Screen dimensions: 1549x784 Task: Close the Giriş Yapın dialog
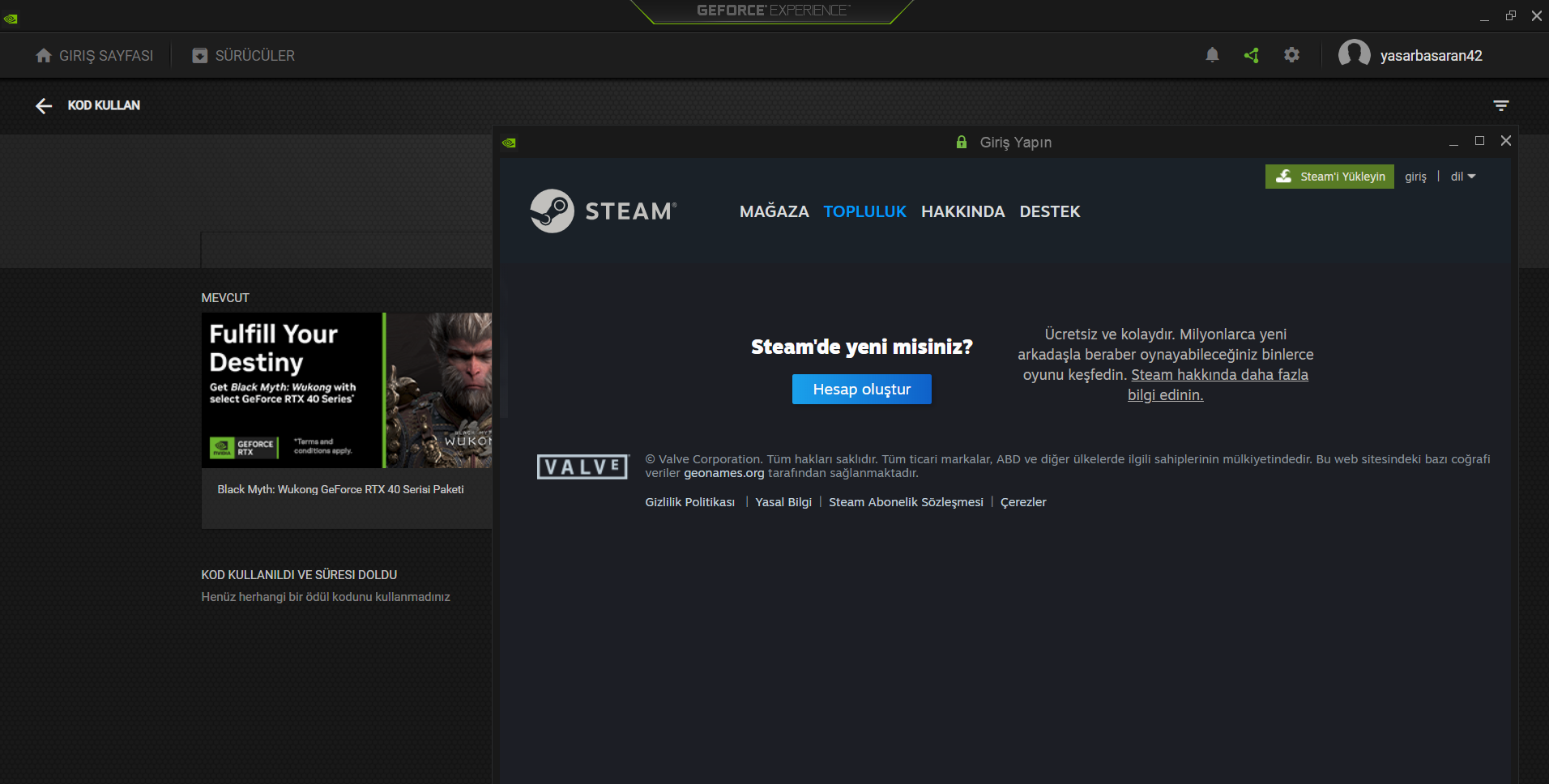click(1506, 141)
